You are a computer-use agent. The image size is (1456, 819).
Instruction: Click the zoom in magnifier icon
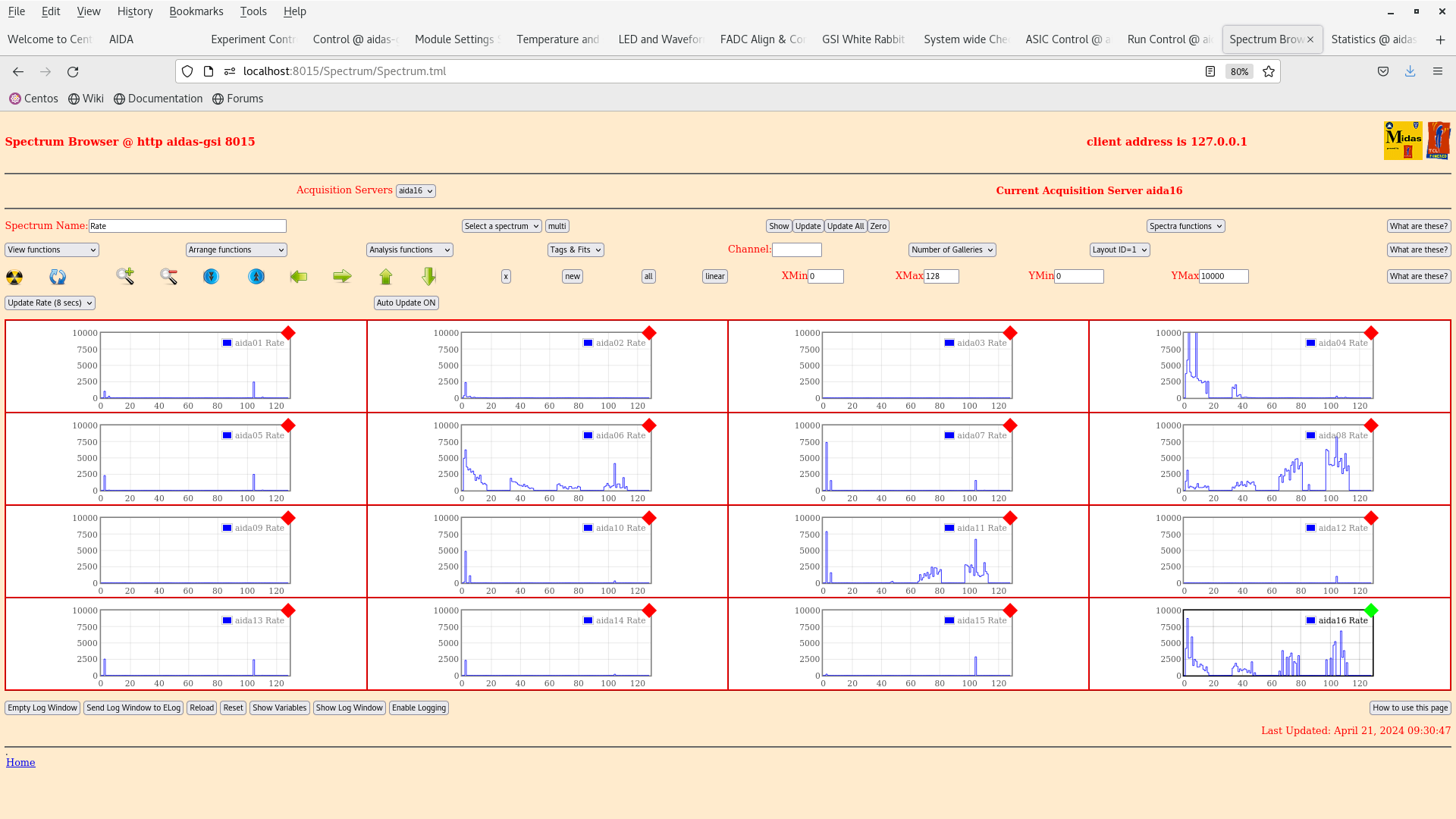[x=125, y=277]
